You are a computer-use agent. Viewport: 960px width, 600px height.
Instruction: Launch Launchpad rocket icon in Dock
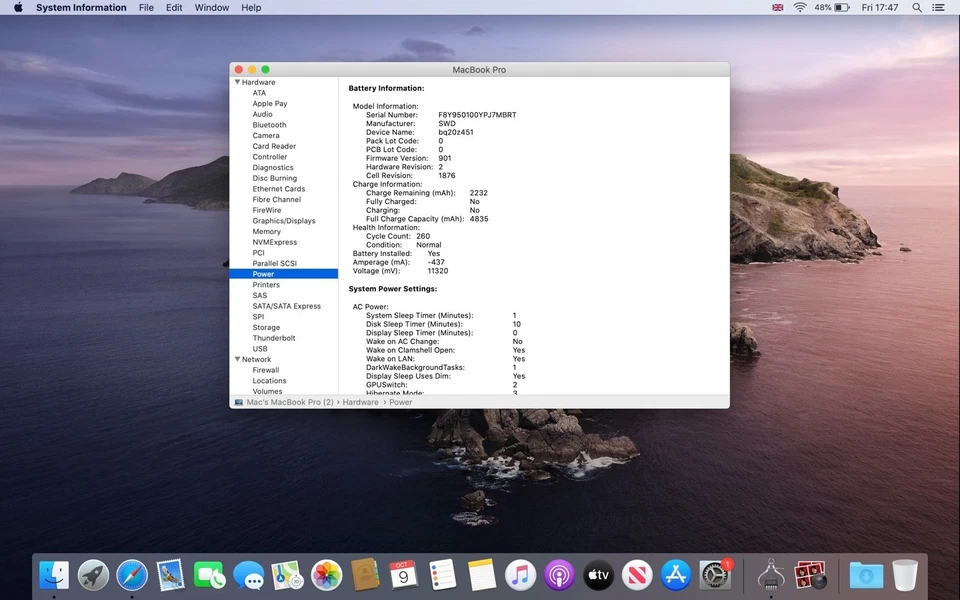click(93, 576)
